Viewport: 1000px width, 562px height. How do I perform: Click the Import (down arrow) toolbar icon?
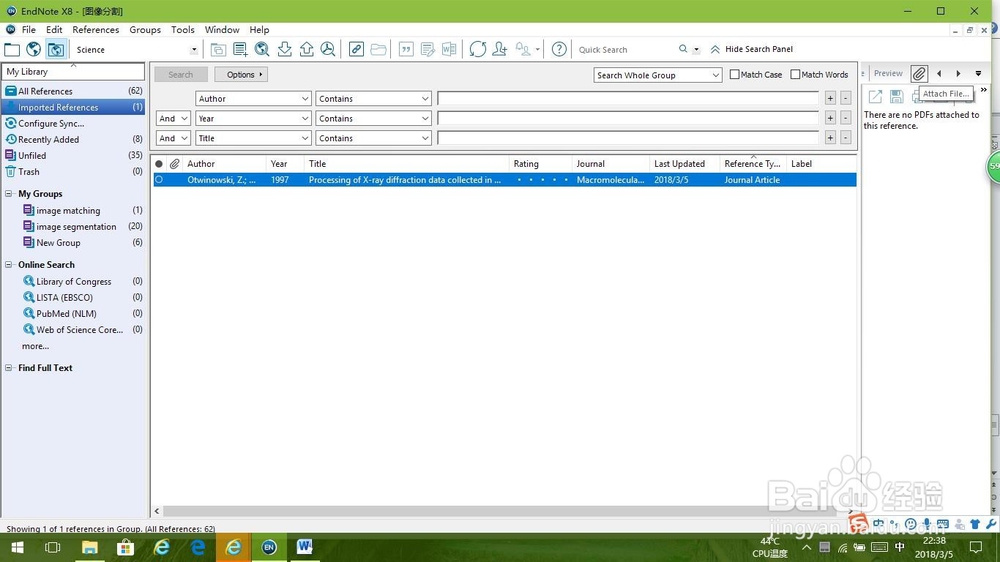click(x=284, y=49)
